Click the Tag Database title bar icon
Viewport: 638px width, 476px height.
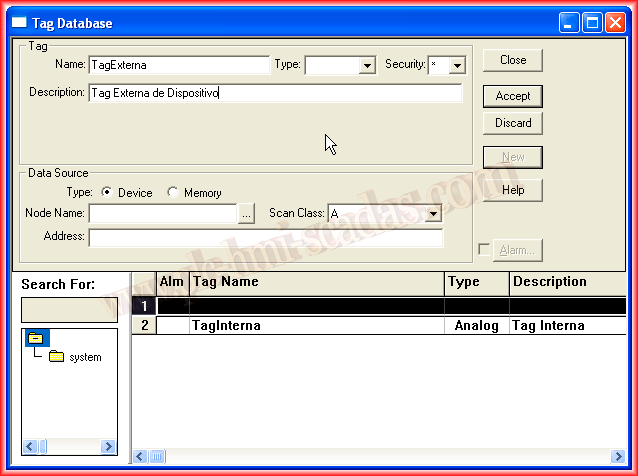pyautogui.click(x=19, y=23)
